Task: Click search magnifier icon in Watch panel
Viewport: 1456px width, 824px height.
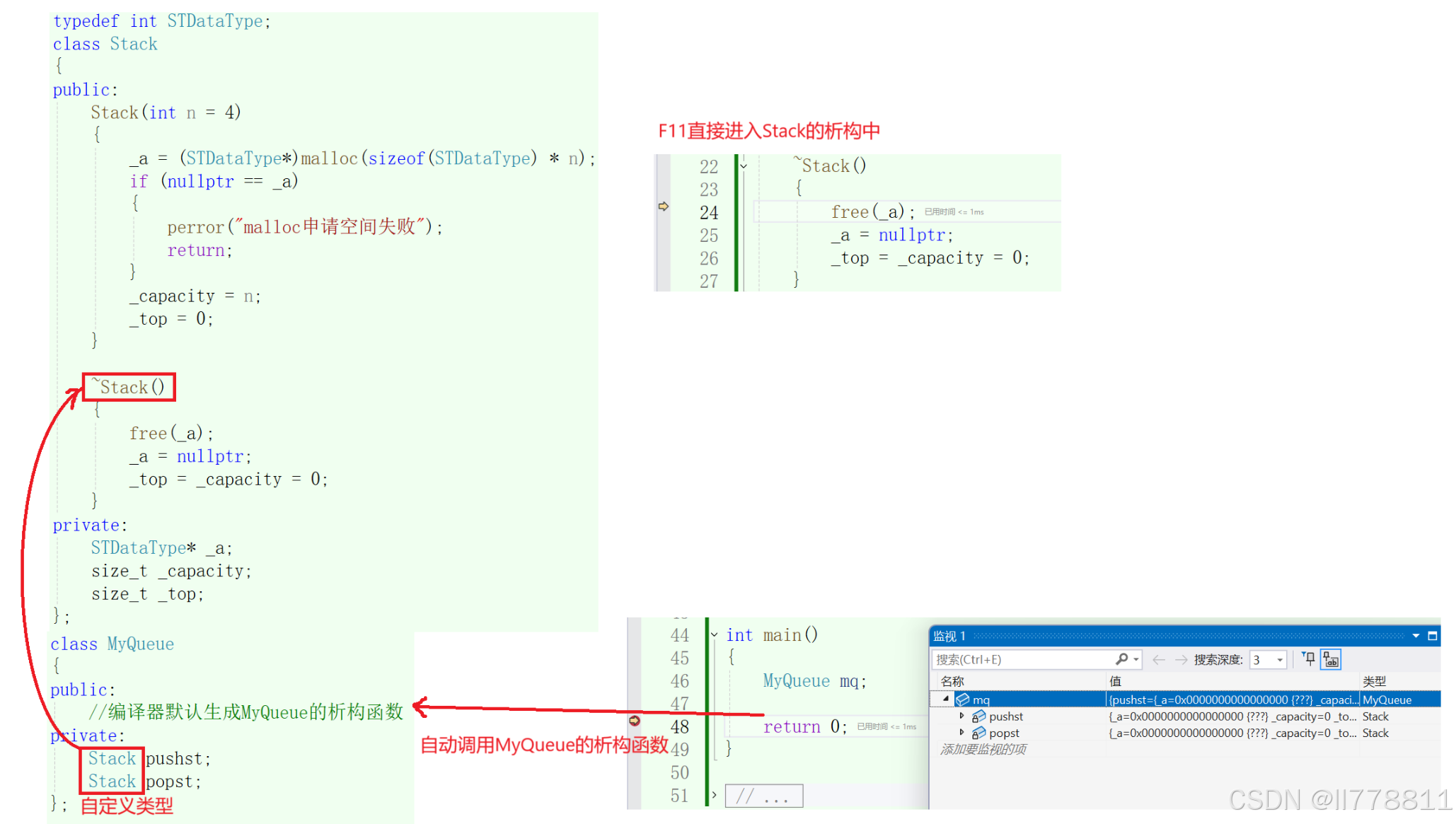Action: (x=1121, y=659)
